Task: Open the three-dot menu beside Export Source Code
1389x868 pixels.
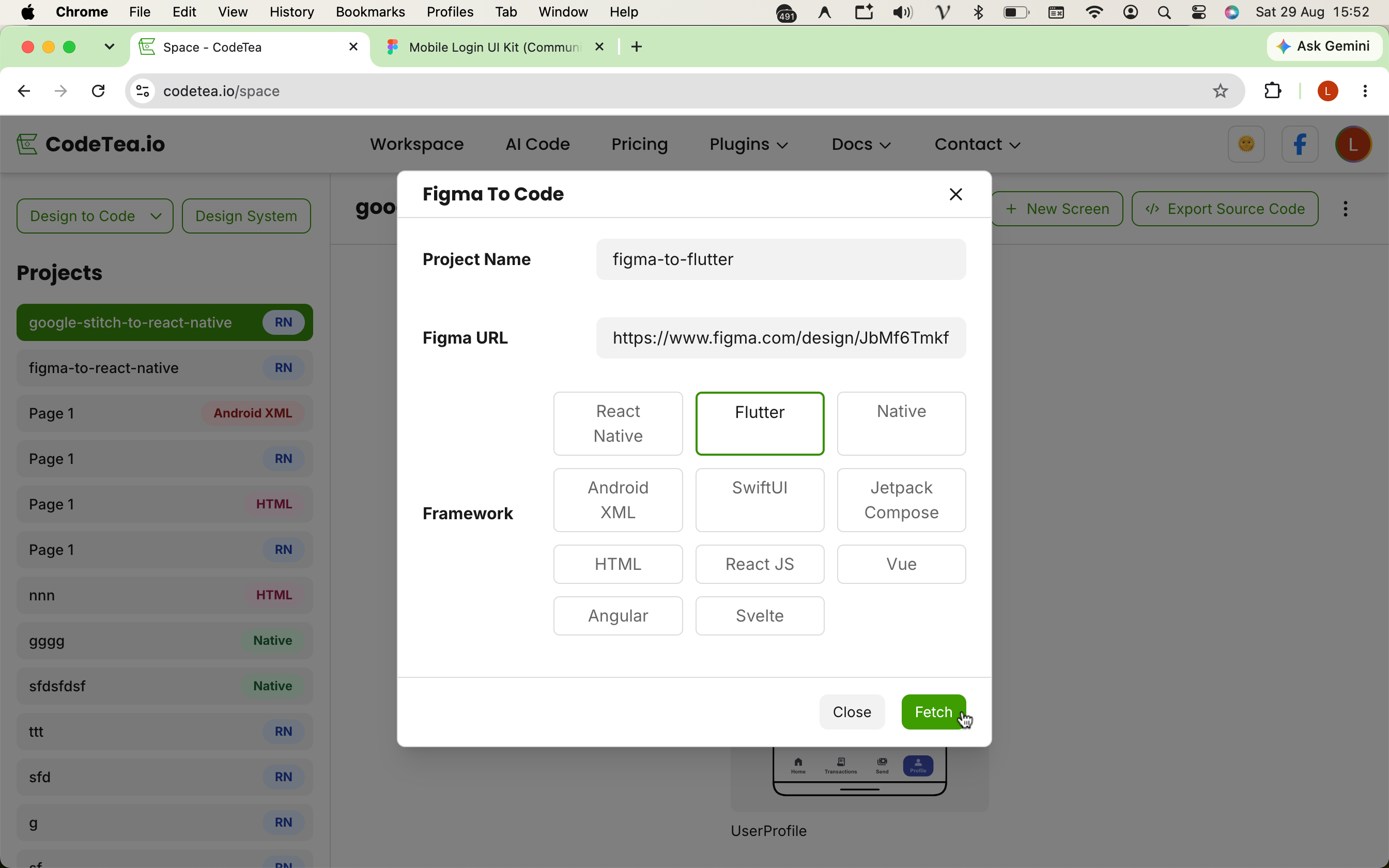Action: [1346, 209]
